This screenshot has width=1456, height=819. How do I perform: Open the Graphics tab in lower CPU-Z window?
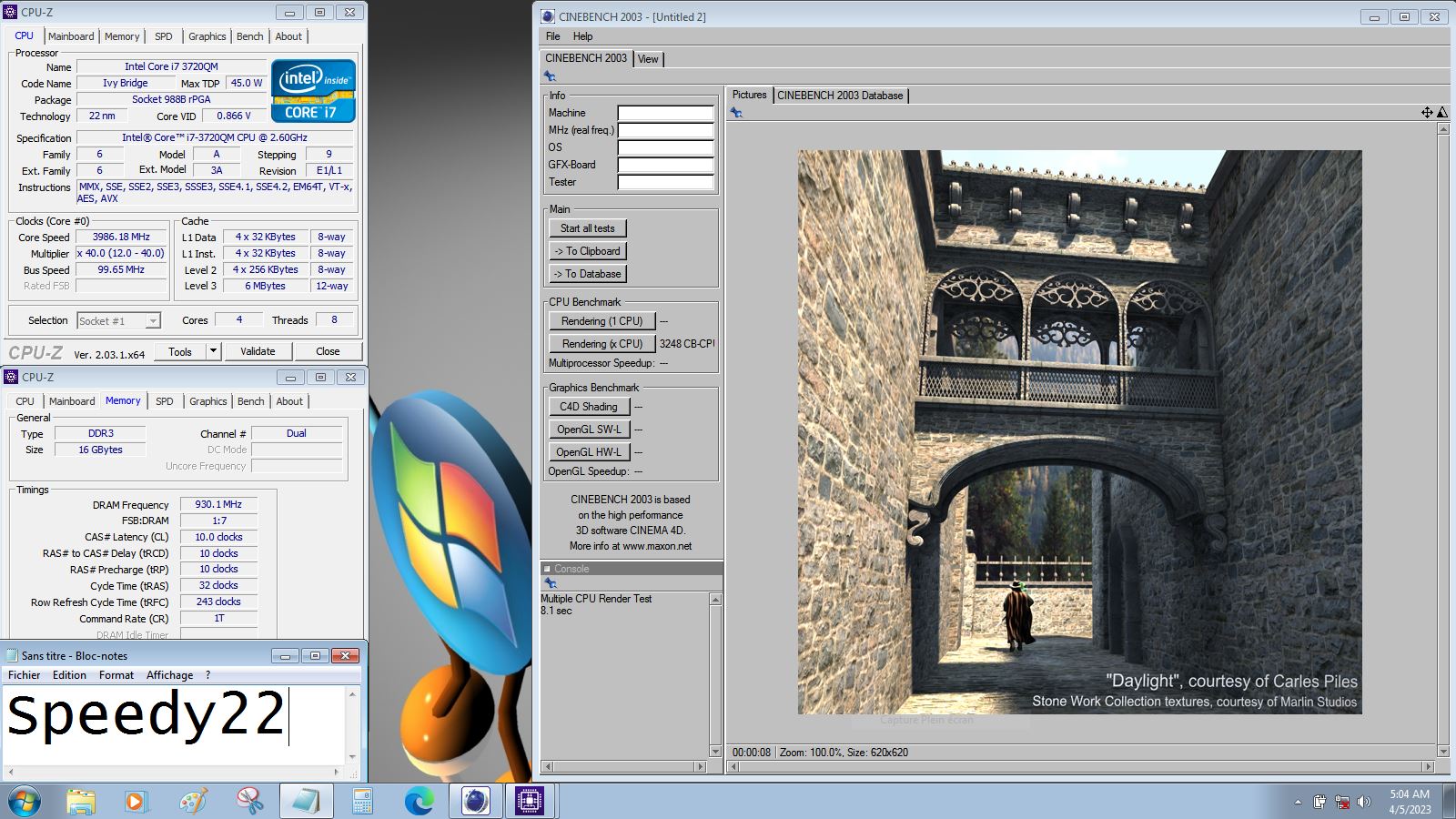point(207,401)
